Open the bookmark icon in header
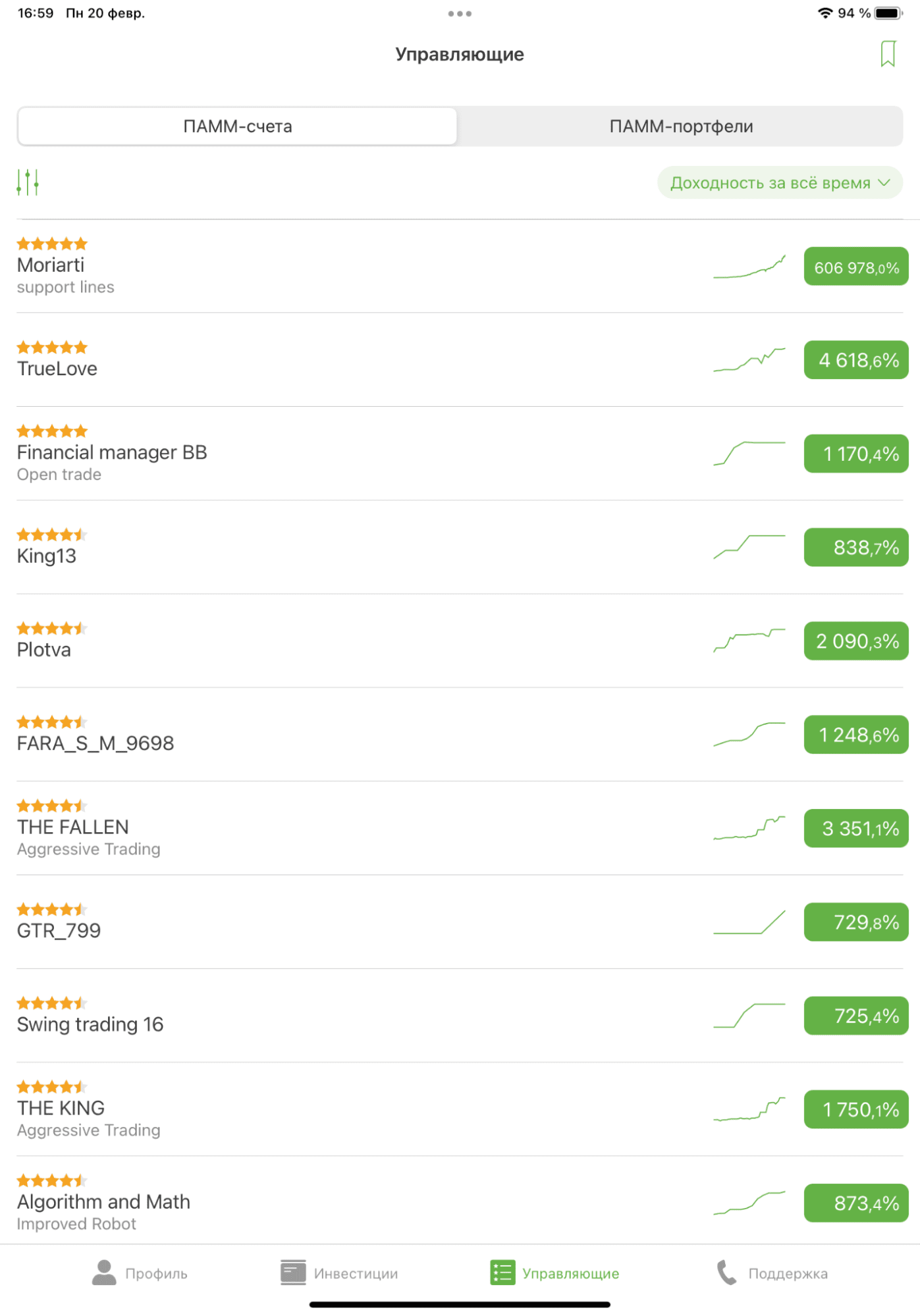 [888, 54]
